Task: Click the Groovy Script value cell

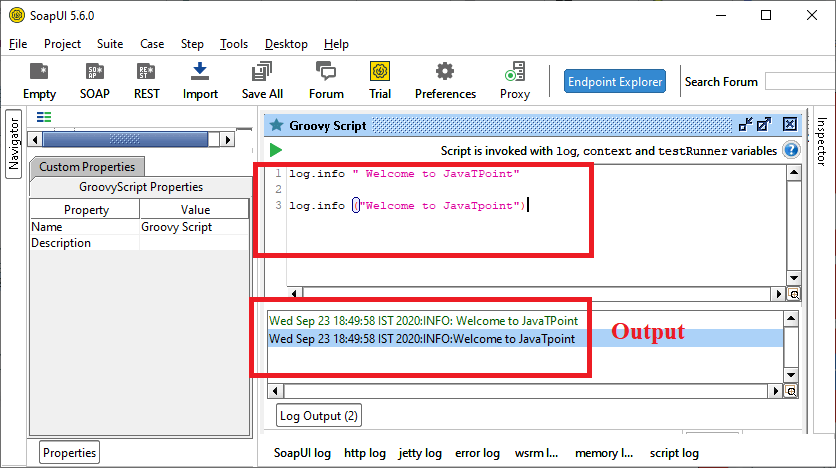Action: 194,227
